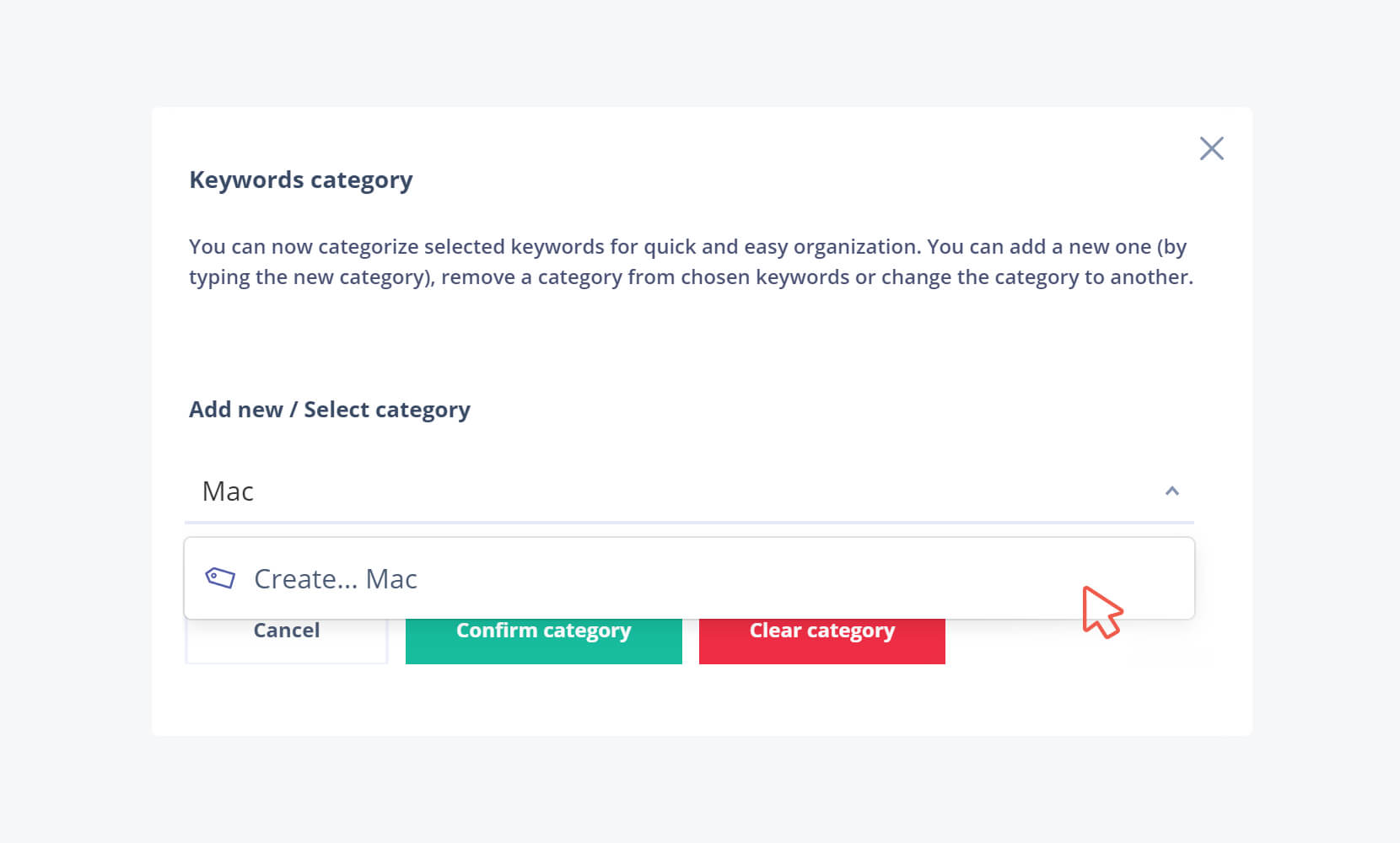Image resolution: width=1400 pixels, height=843 pixels.
Task: Click the "Select category" part of the field label
Action: tap(386, 410)
